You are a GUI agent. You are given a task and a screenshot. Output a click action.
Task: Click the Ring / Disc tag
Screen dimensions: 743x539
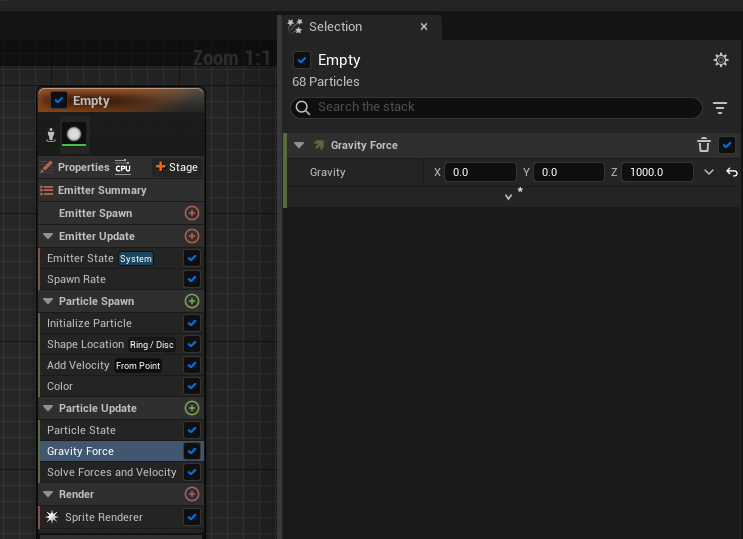pyautogui.click(x=152, y=345)
